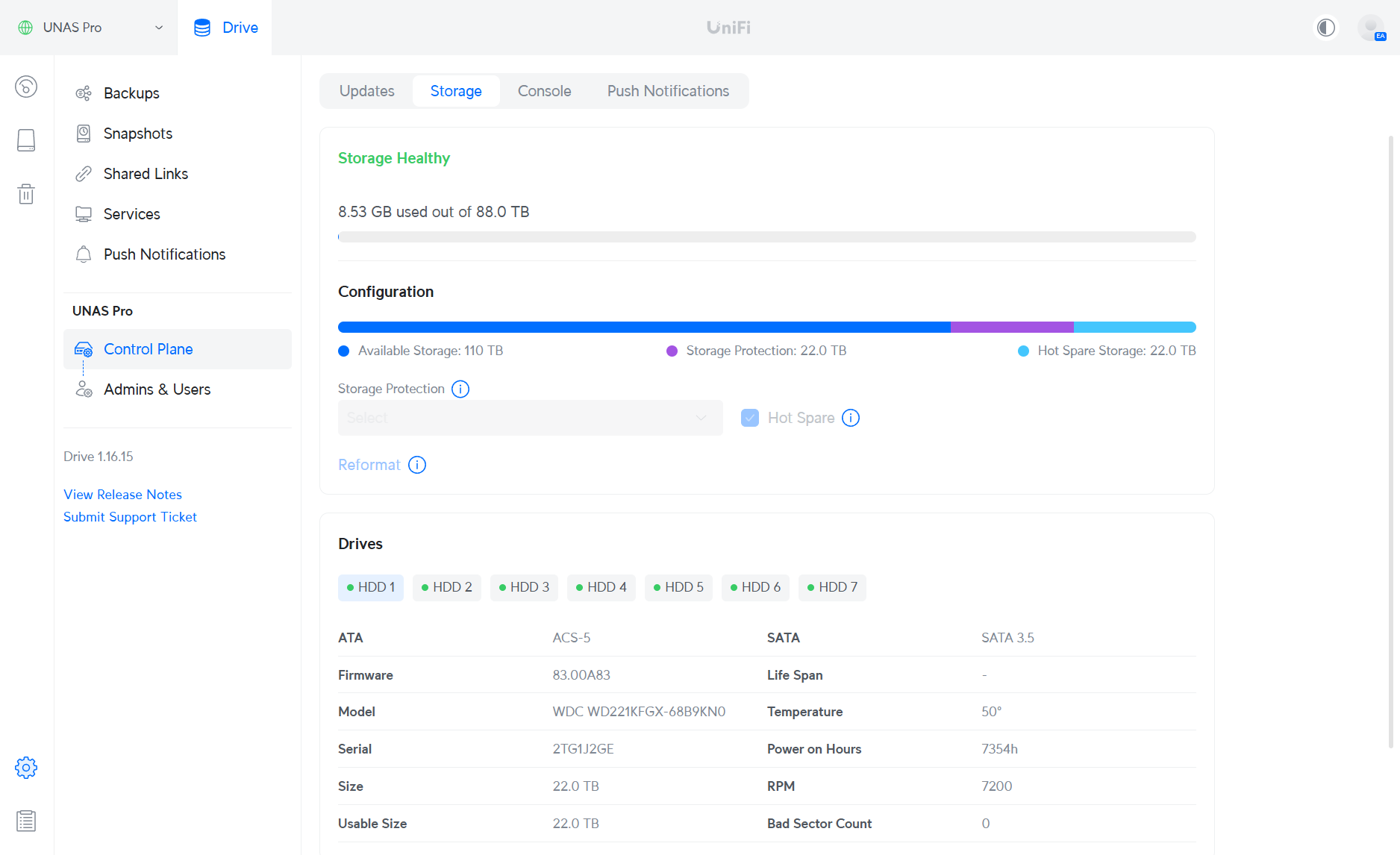Open Push Notifications in the sidebar
Image resolution: width=1400 pixels, height=855 pixels.
[x=178, y=254]
